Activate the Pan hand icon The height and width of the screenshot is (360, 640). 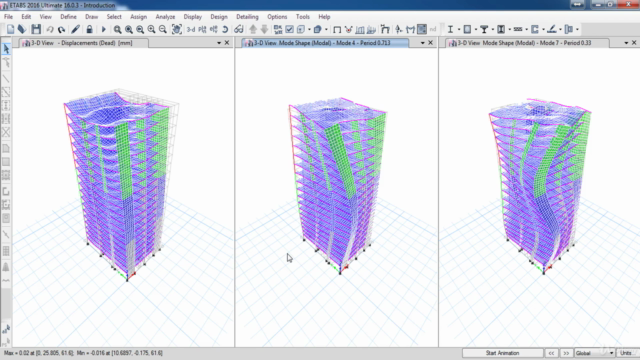pos(177,29)
